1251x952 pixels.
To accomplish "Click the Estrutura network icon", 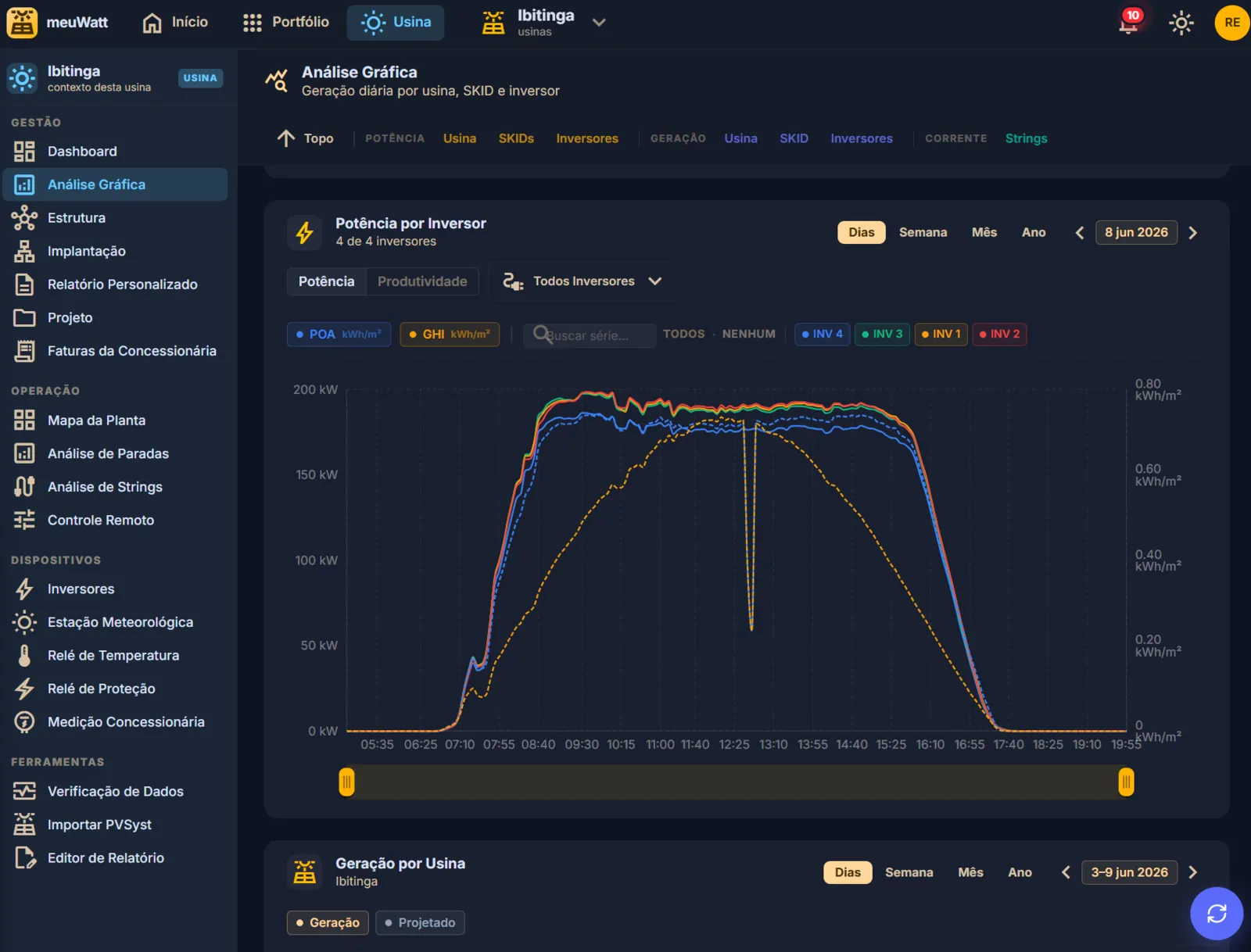I will click(24, 218).
